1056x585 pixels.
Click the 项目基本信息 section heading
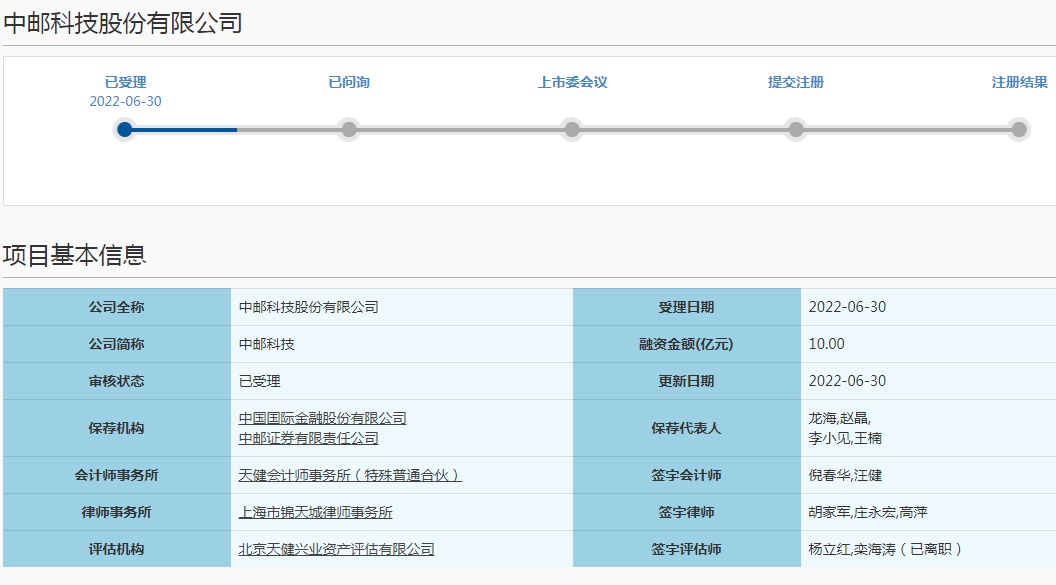[75, 255]
